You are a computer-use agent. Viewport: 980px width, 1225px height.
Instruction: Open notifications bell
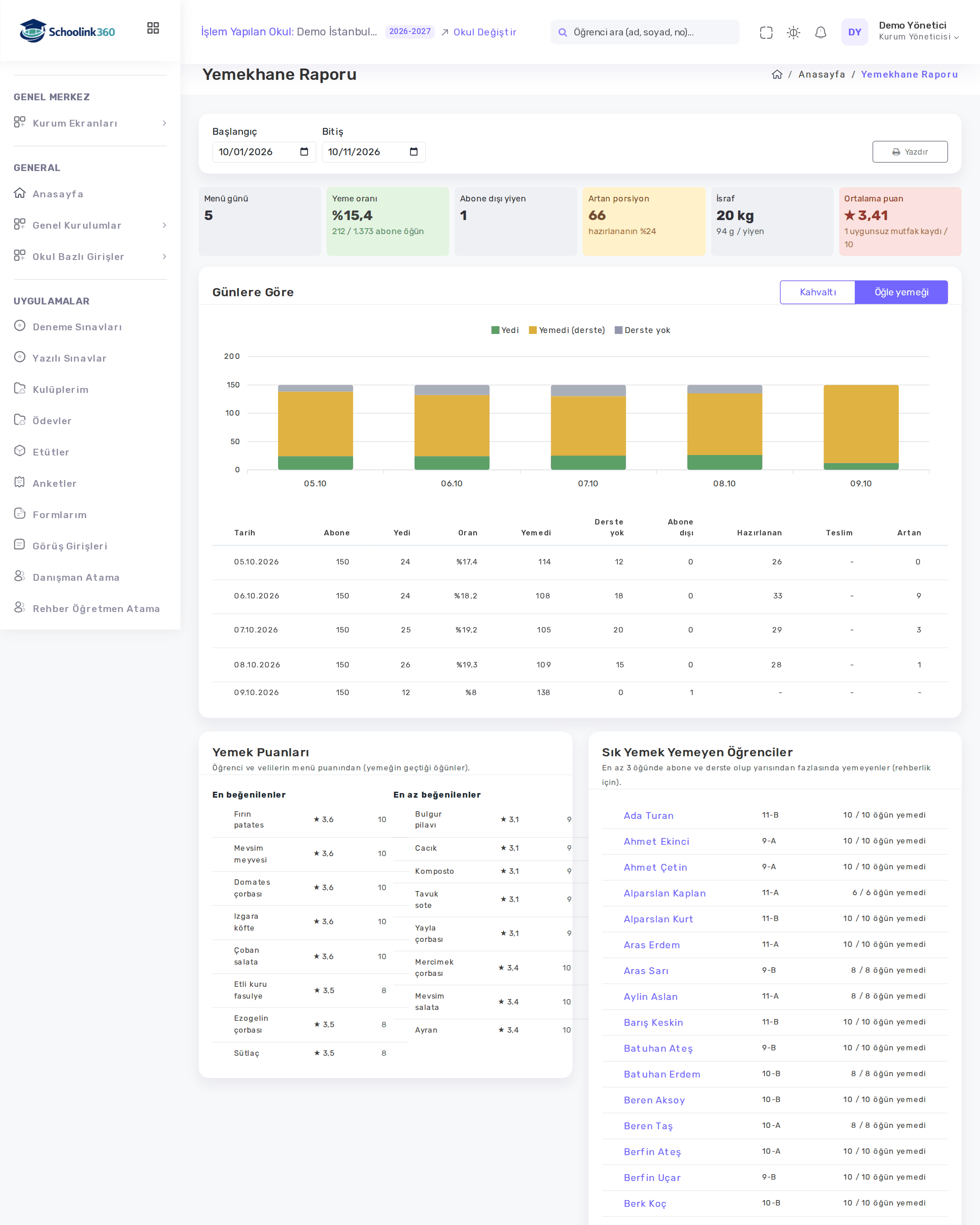(x=820, y=32)
